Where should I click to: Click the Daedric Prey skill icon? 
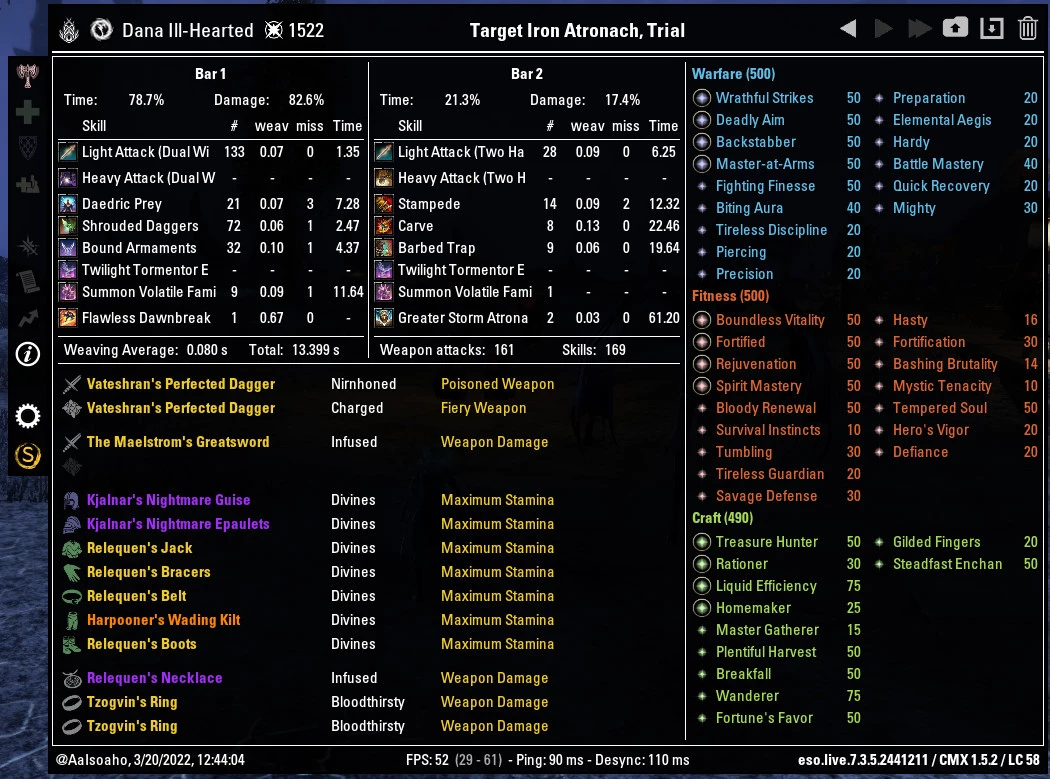(x=68, y=204)
